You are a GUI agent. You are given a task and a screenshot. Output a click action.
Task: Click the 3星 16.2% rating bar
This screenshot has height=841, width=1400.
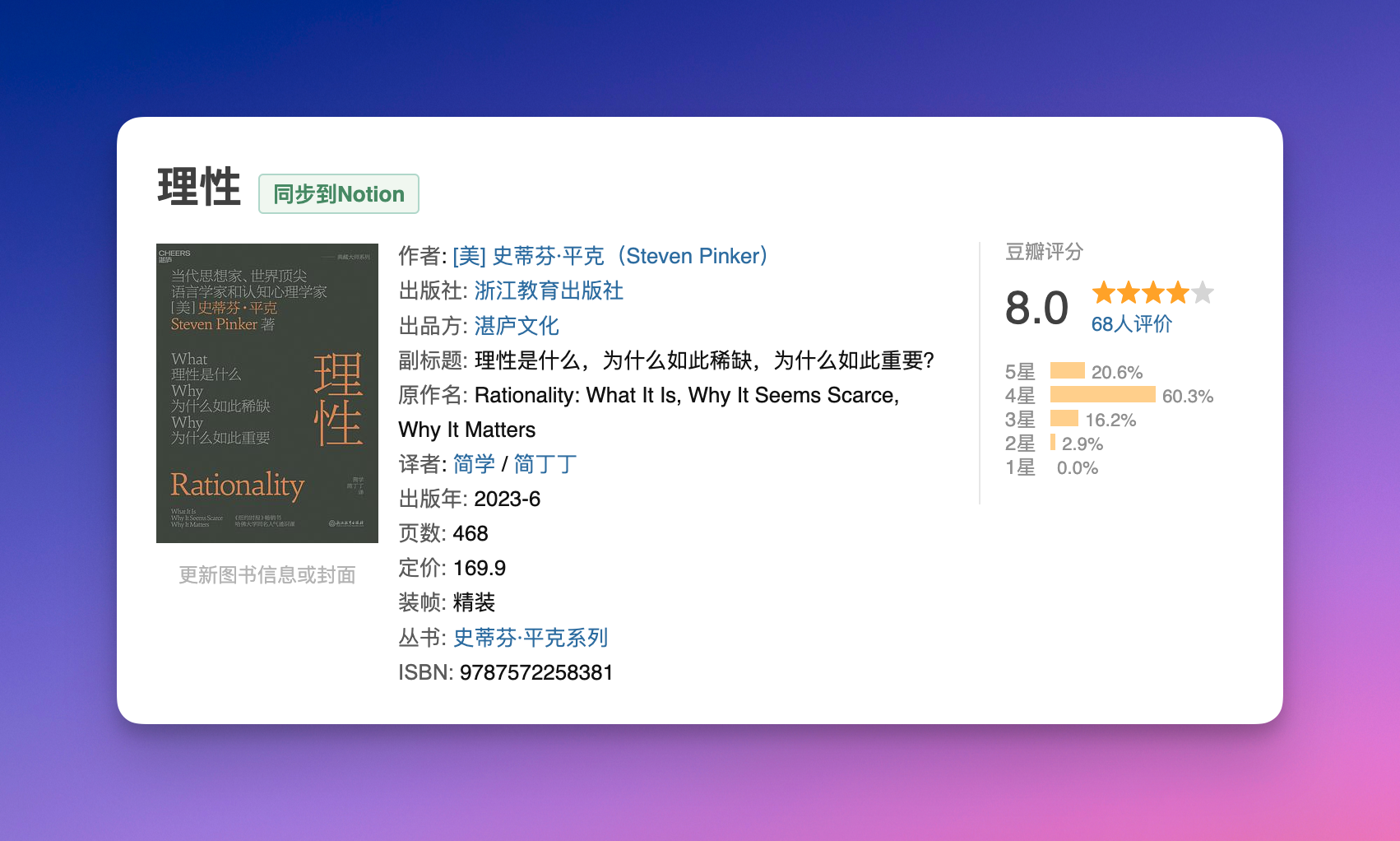pyautogui.click(x=1064, y=419)
